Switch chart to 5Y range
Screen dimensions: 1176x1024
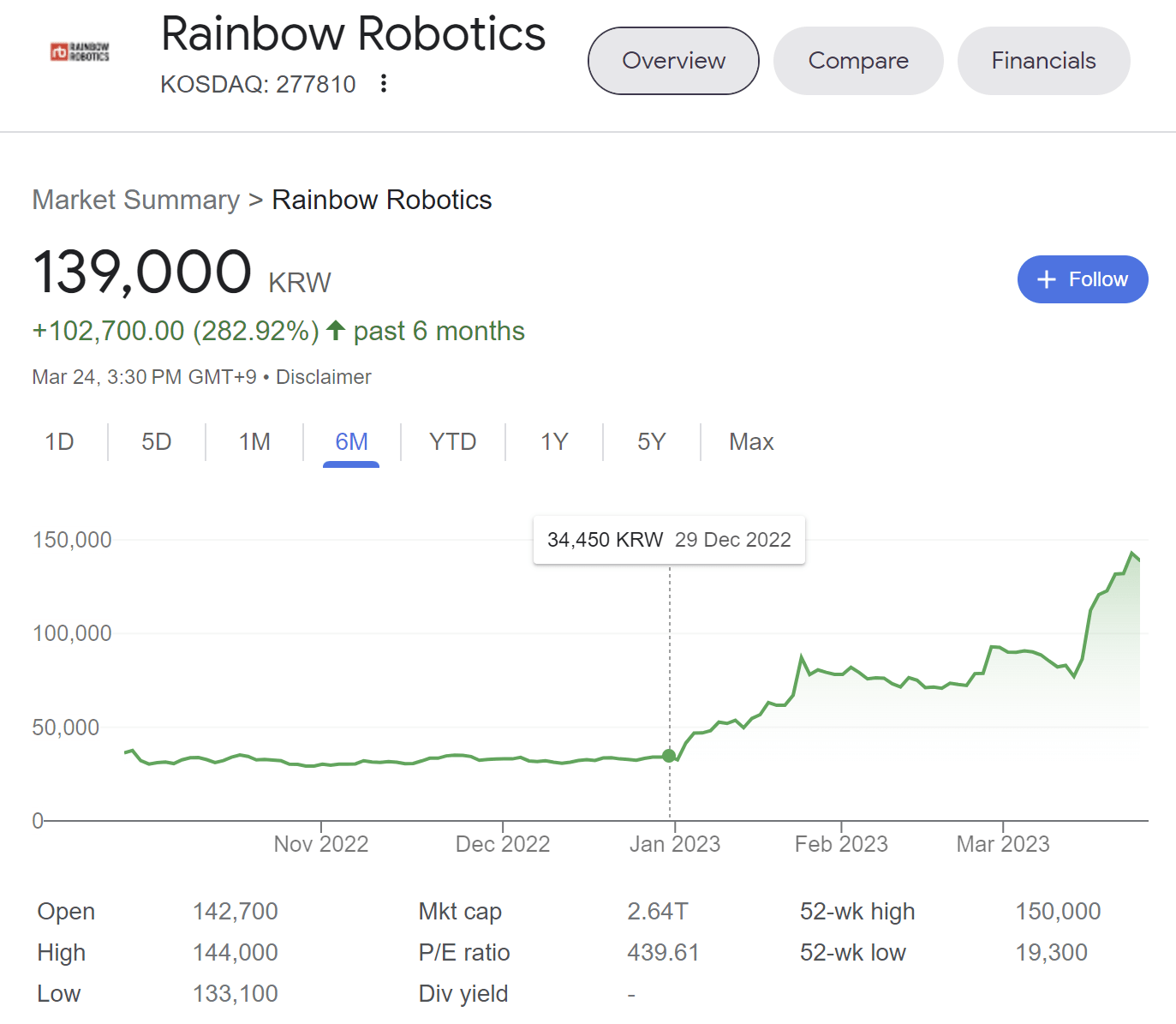coord(651,442)
